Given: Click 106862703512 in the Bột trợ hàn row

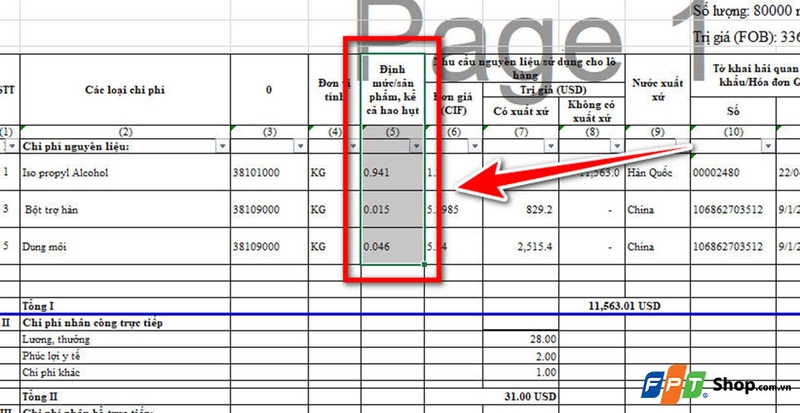Looking at the screenshot, I should (733, 209).
